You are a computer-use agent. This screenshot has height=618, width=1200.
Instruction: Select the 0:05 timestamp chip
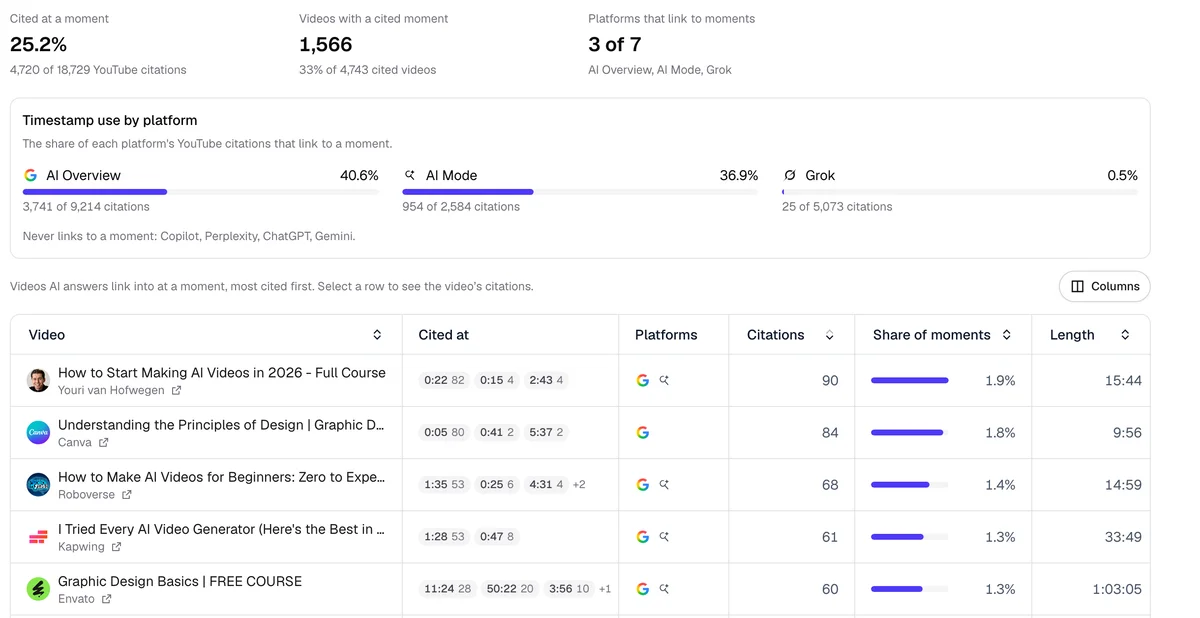pos(444,432)
